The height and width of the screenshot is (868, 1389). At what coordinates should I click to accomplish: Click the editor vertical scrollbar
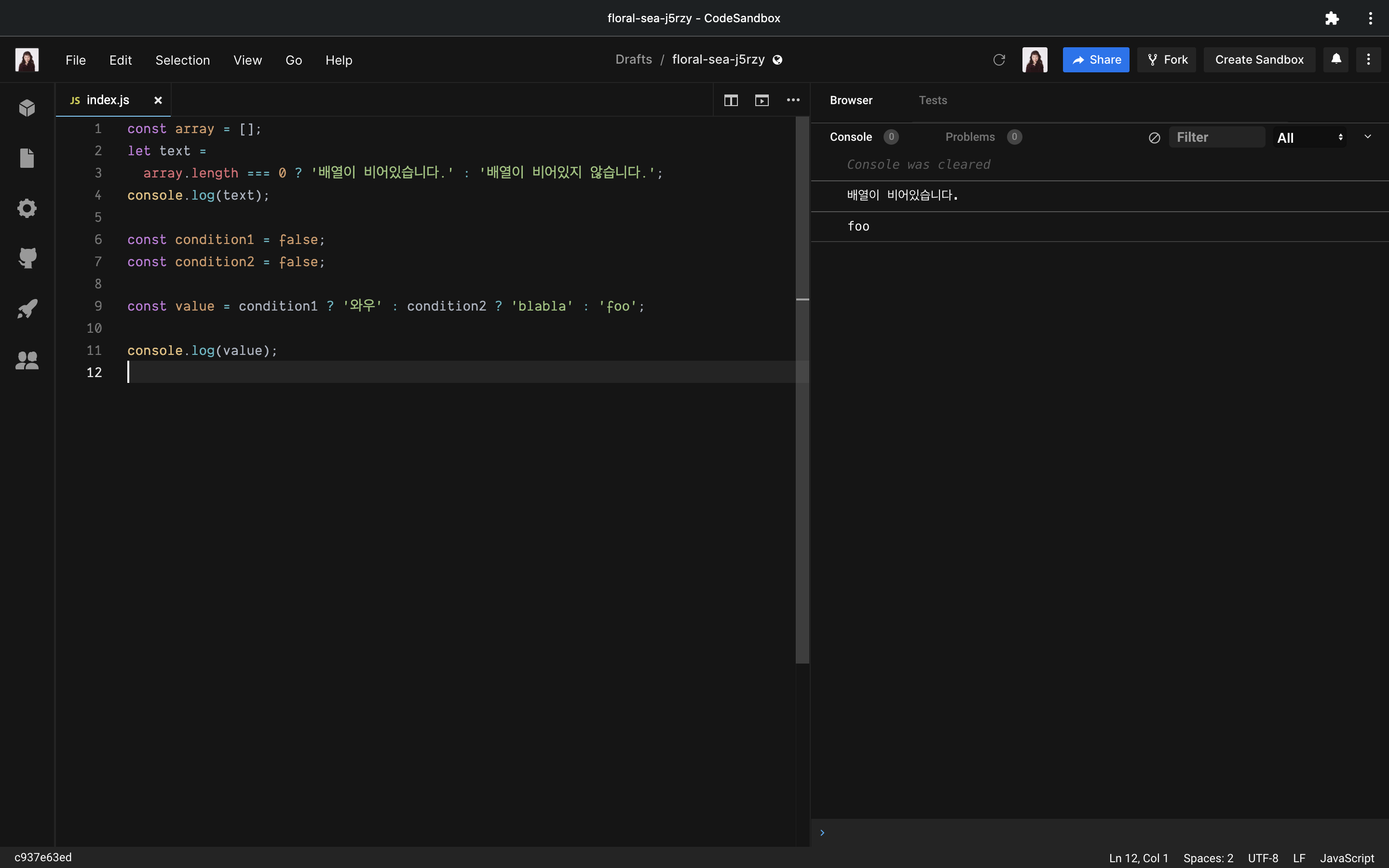coord(803,391)
